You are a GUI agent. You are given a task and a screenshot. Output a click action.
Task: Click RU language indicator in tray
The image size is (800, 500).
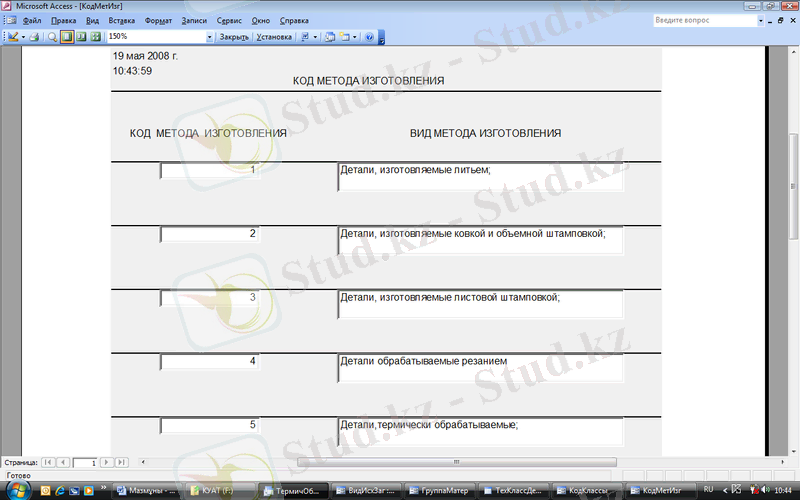(708, 489)
